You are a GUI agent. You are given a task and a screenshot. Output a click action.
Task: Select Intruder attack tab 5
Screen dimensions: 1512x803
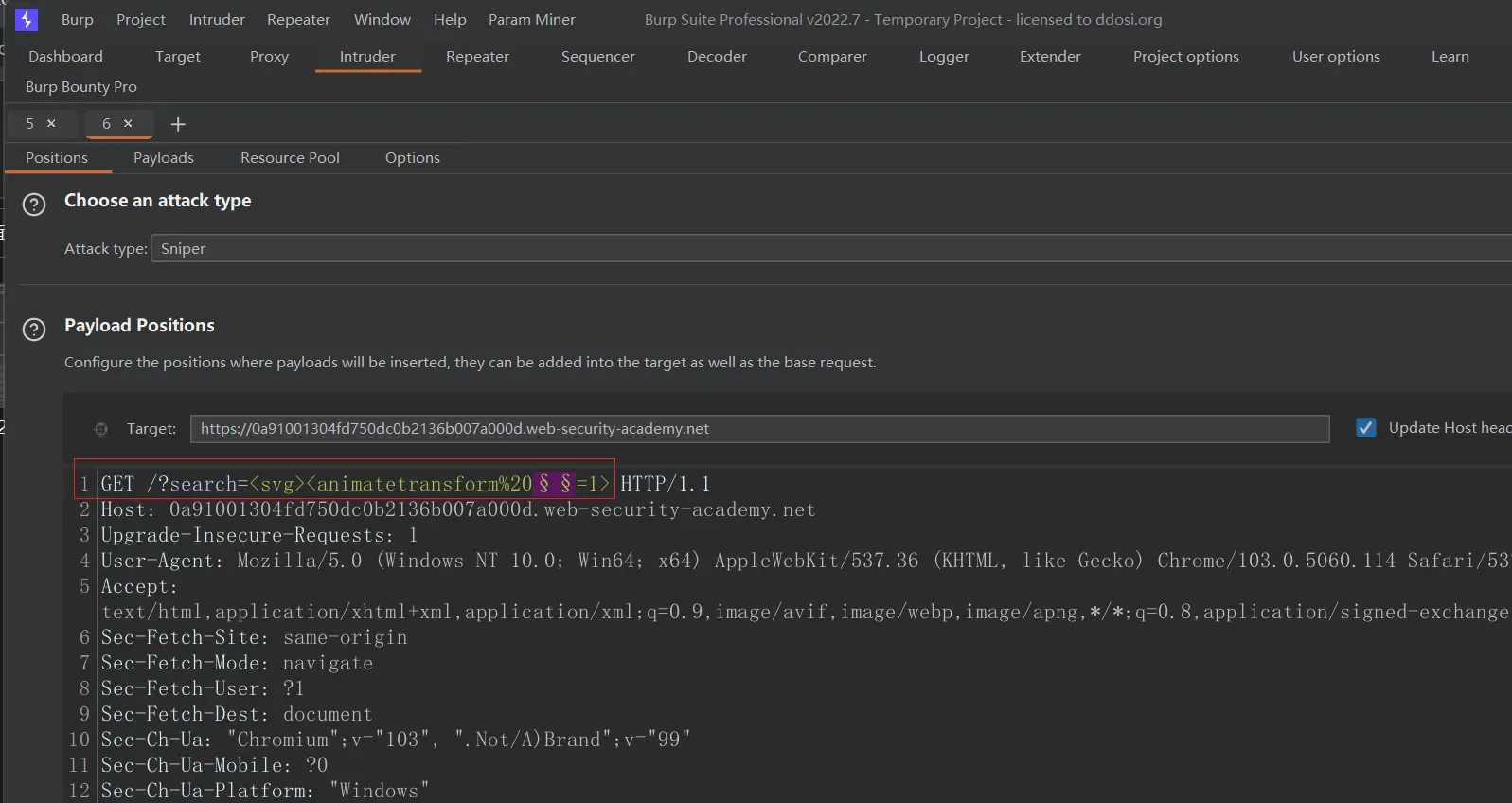pyautogui.click(x=29, y=123)
